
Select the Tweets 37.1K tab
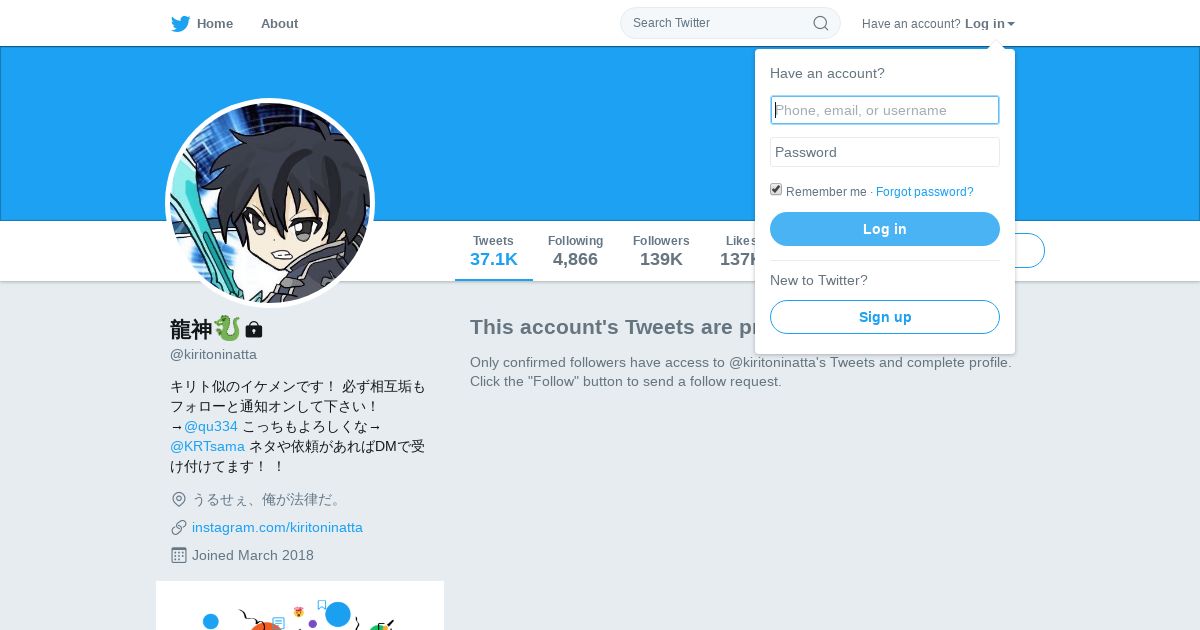[x=494, y=251]
